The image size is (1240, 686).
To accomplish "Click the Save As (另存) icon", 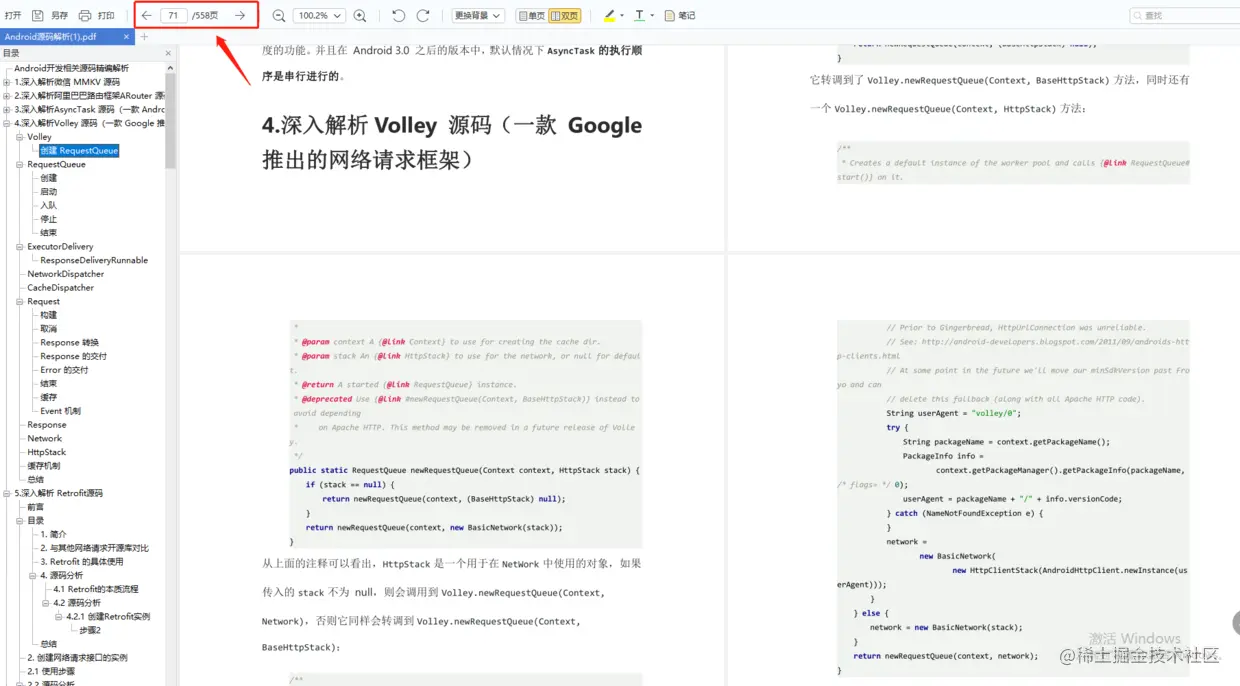I will pyautogui.click(x=38, y=16).
